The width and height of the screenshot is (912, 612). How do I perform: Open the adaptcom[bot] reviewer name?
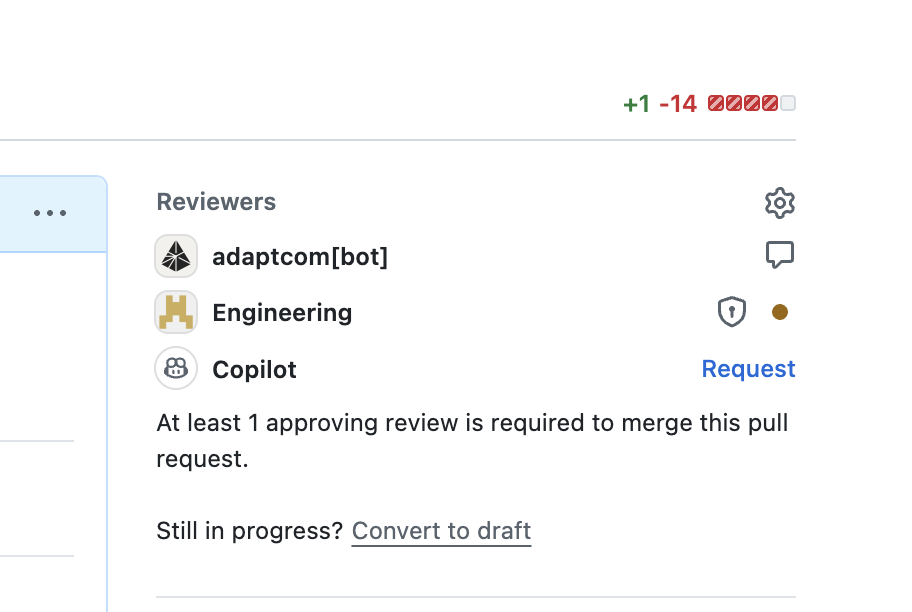300,257
